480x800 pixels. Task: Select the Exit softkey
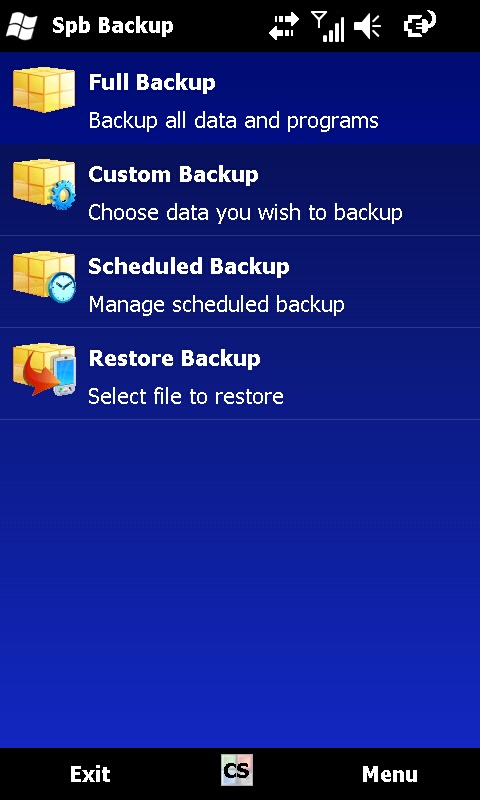pyautogui.click(x=90, y=774)
